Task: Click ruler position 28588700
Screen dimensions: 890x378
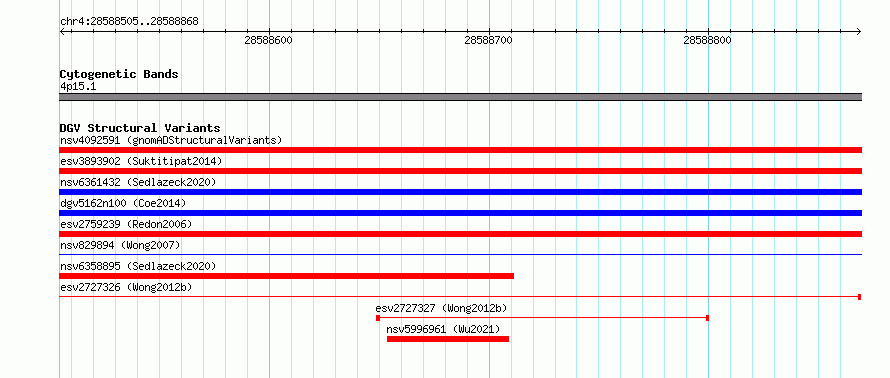Action: tap(489, 40)
